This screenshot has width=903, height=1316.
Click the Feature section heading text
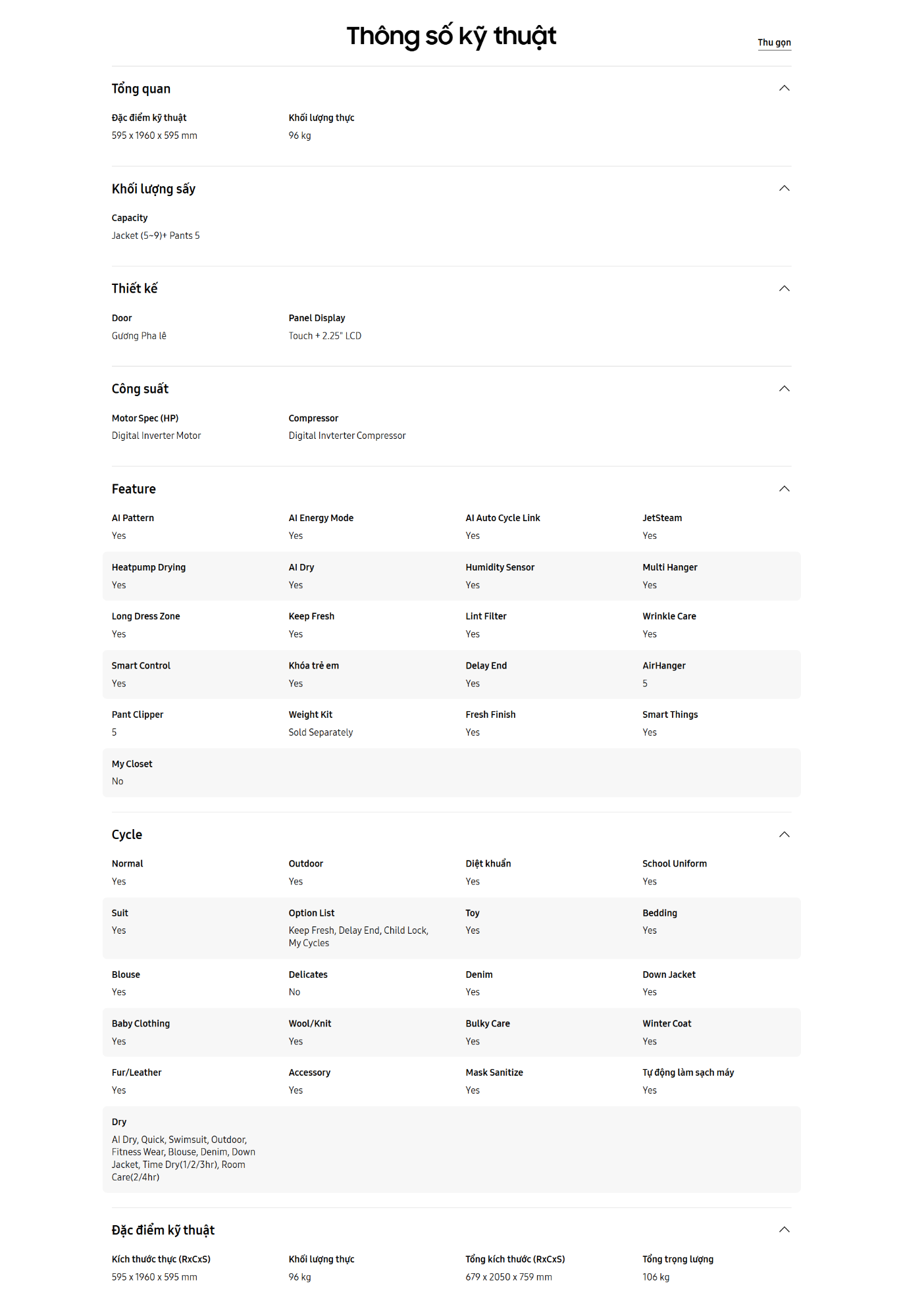134,489
